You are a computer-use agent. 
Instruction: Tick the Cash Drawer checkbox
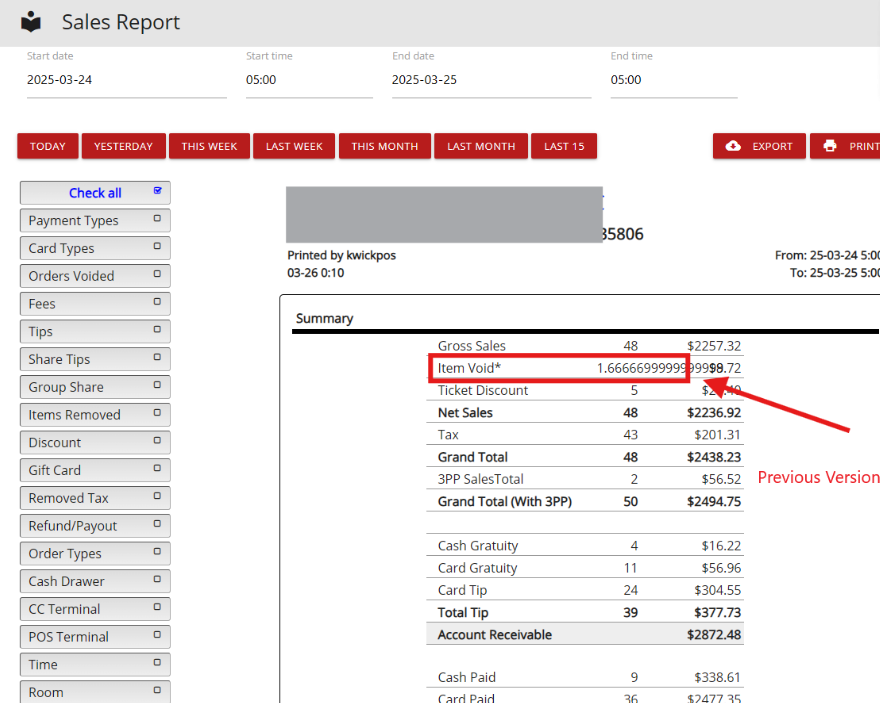tap(157, 579)
